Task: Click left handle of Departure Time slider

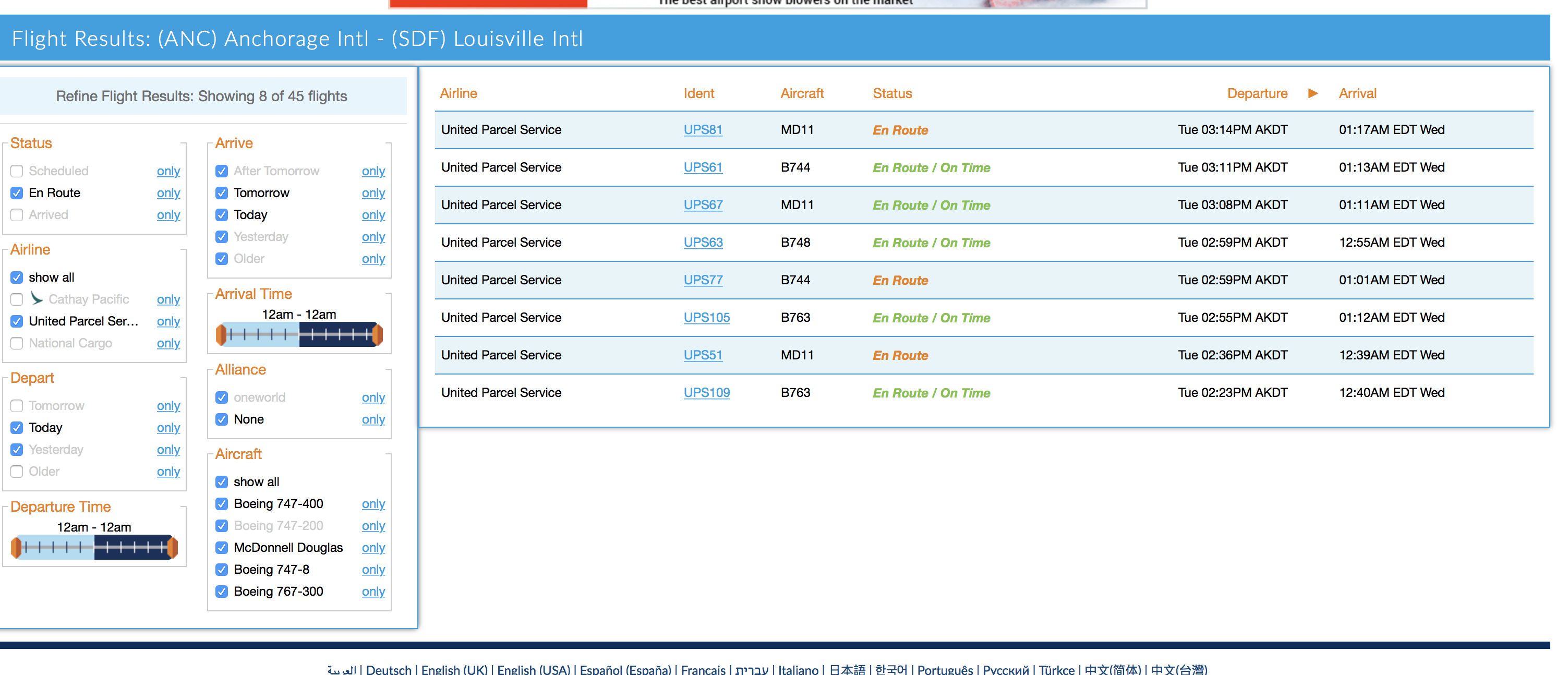Action: tap(17, 547)
